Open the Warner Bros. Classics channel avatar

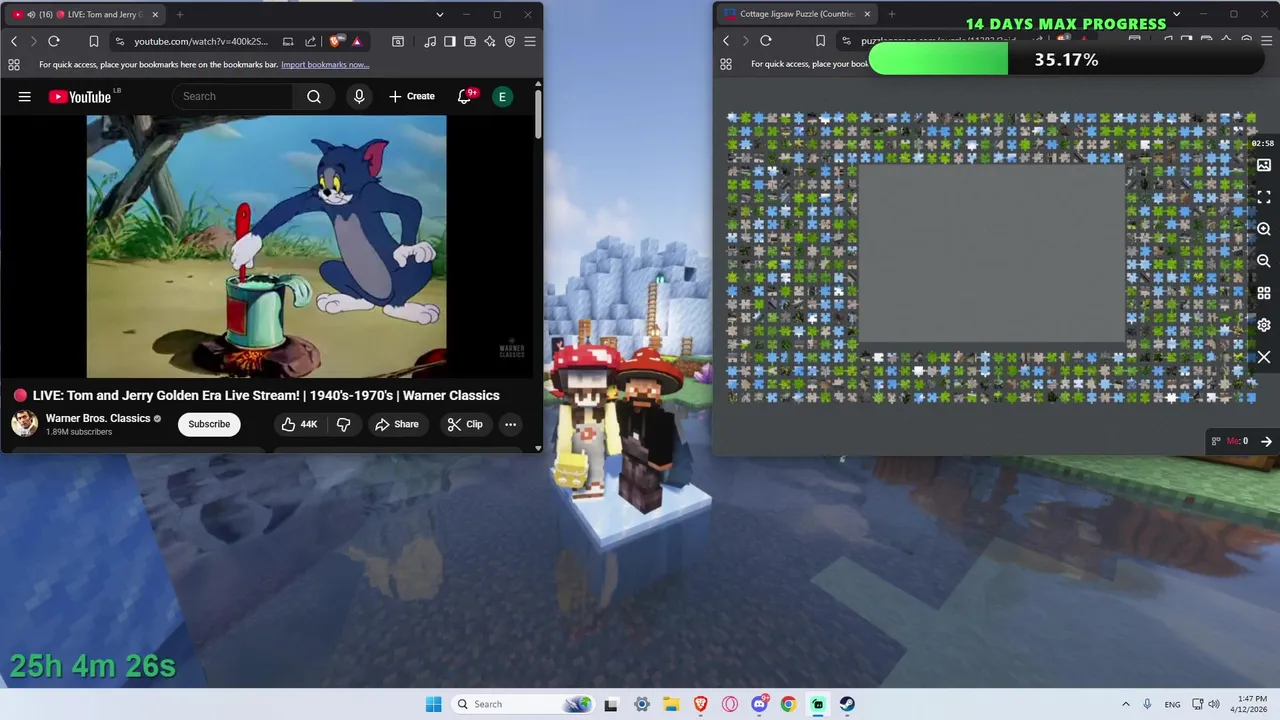(25, 424)
